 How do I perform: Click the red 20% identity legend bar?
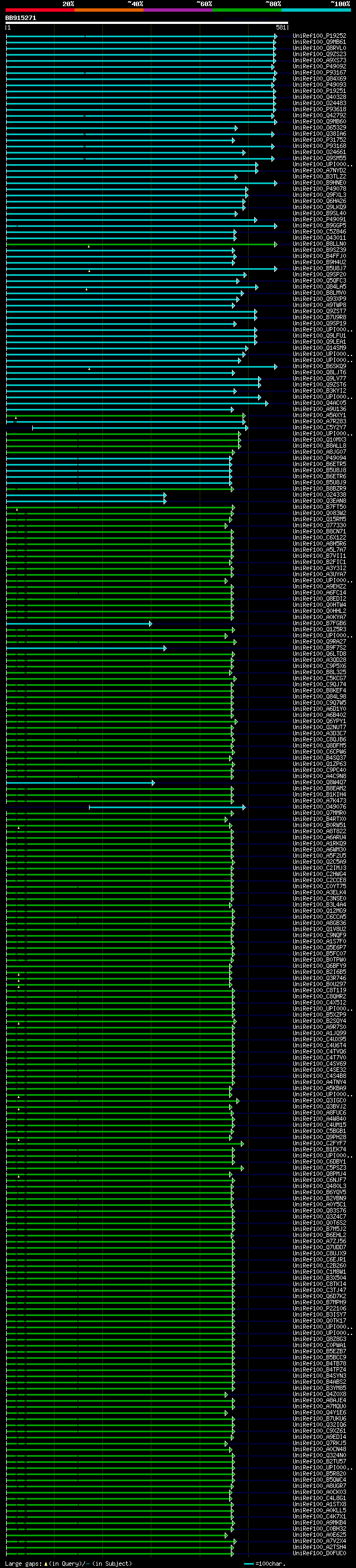pos(39,10)
